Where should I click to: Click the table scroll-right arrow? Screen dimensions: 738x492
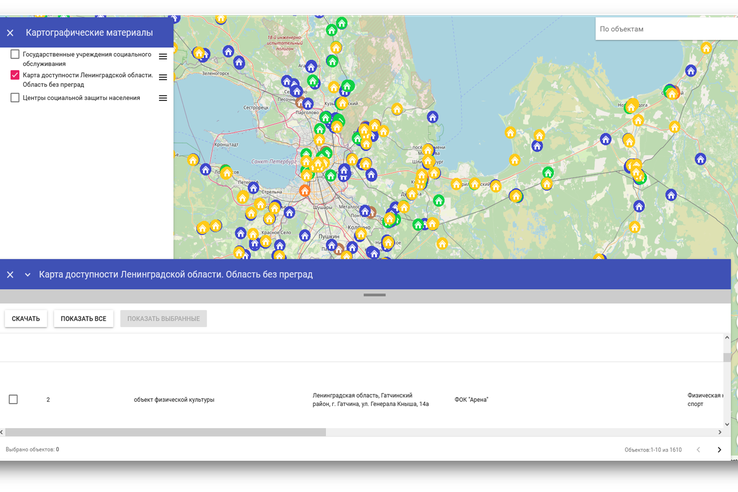point(720,432)
